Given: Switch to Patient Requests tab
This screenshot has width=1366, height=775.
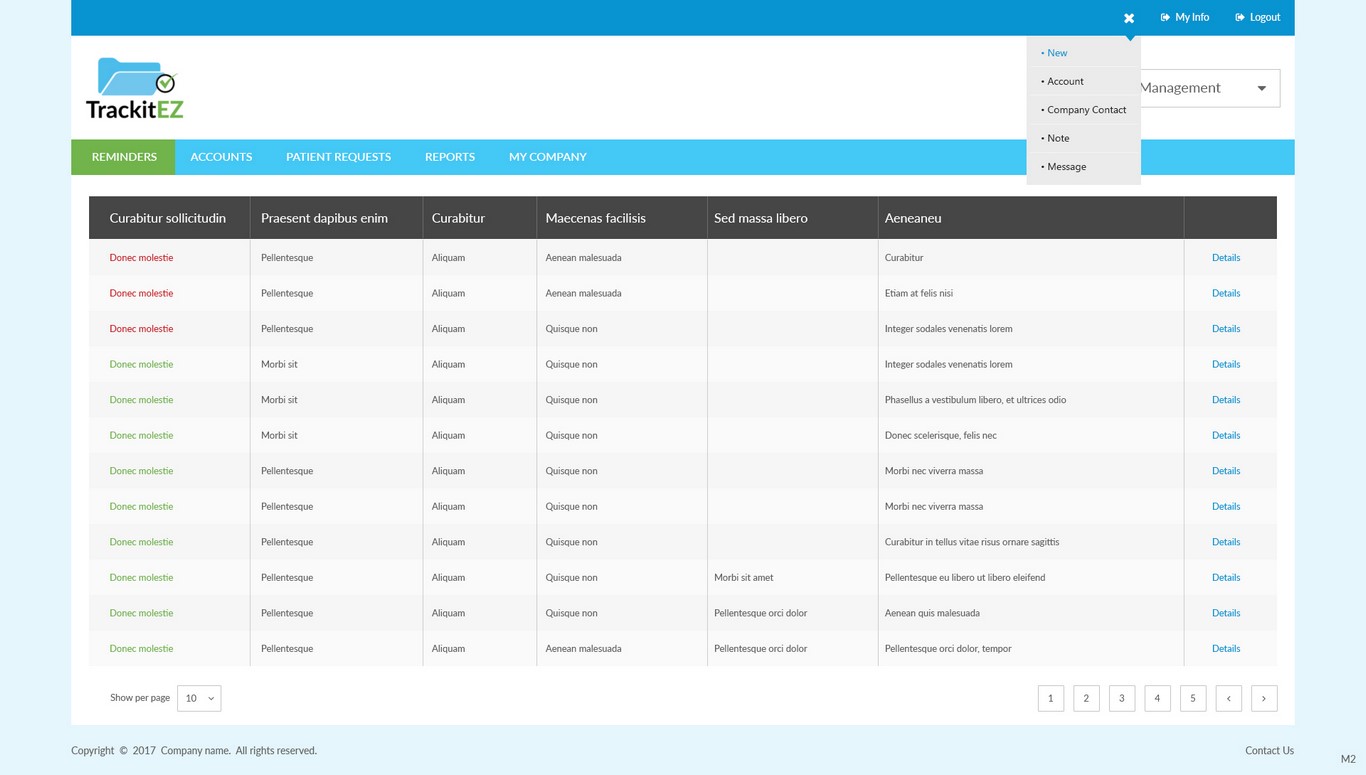Looking at the screenshot, I should click(x=338, y=157).
